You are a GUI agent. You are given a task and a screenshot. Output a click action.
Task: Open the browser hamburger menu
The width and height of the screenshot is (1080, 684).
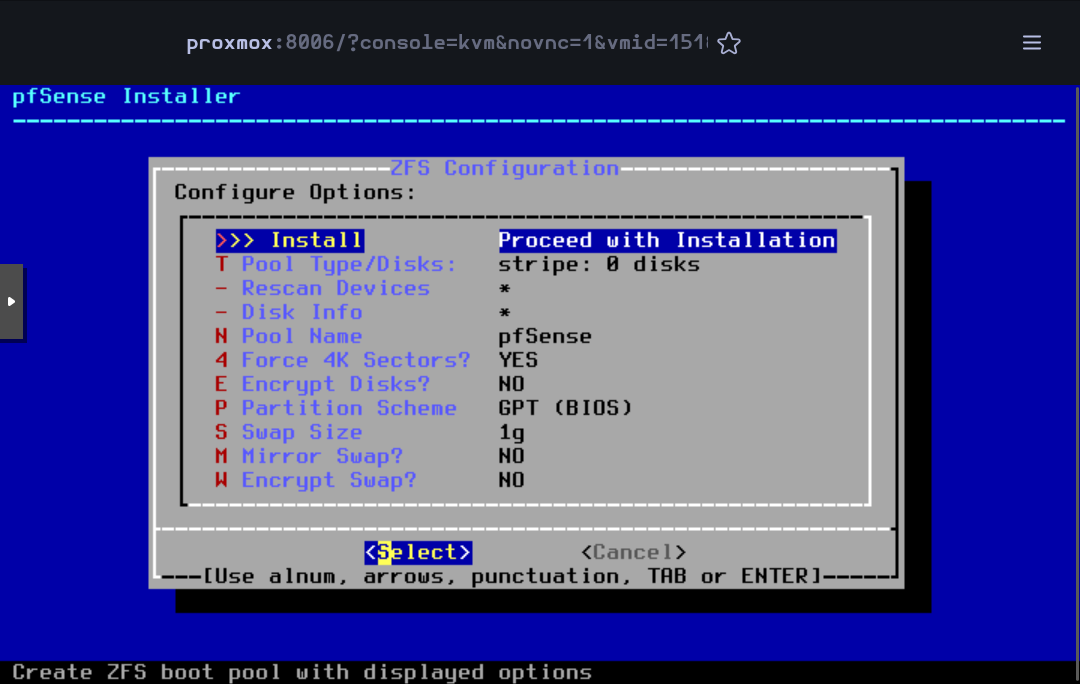click(x=1032, y=43)
